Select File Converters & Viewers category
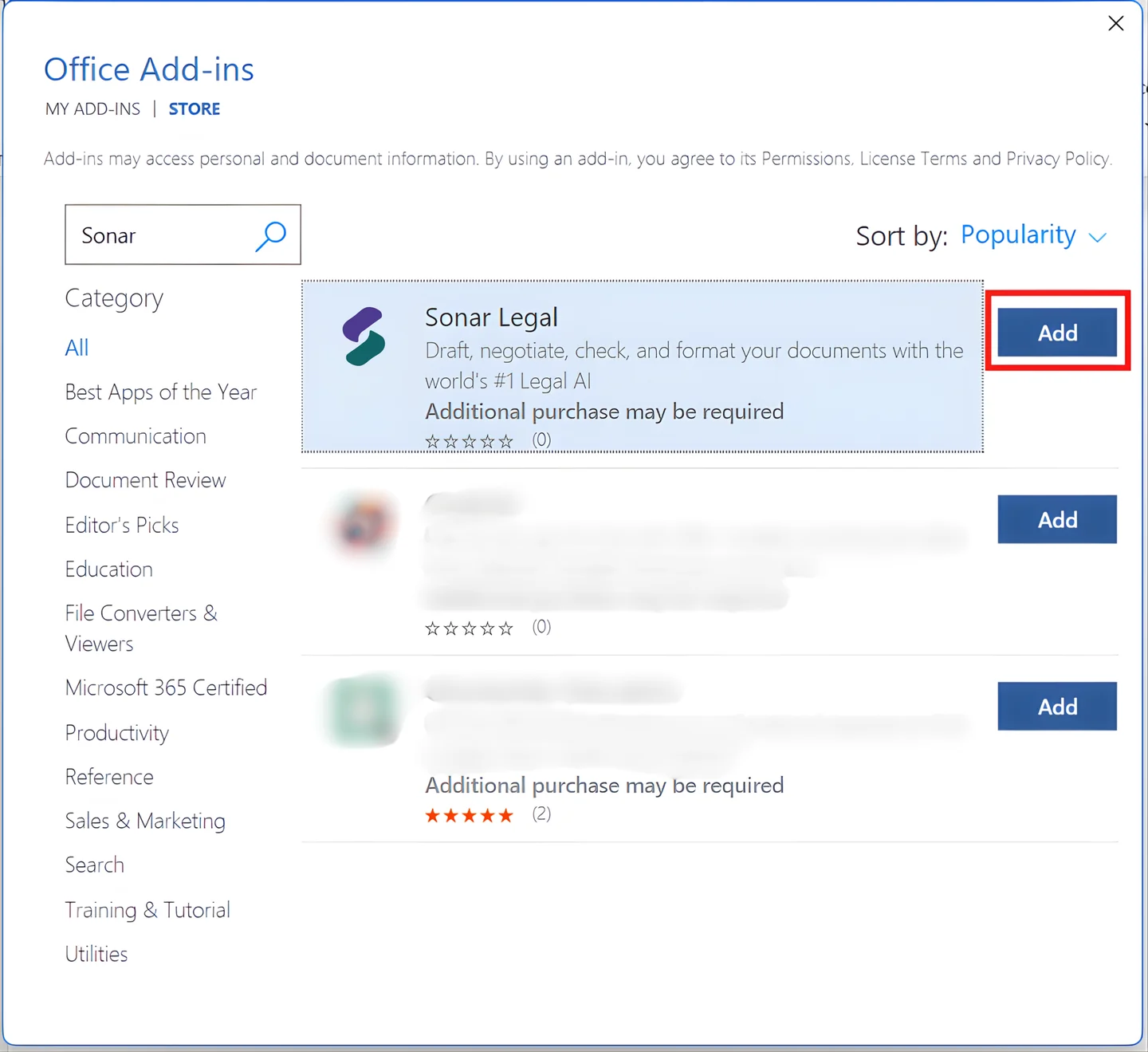Screen dimensions: 1148x1052 coord(141,628)
